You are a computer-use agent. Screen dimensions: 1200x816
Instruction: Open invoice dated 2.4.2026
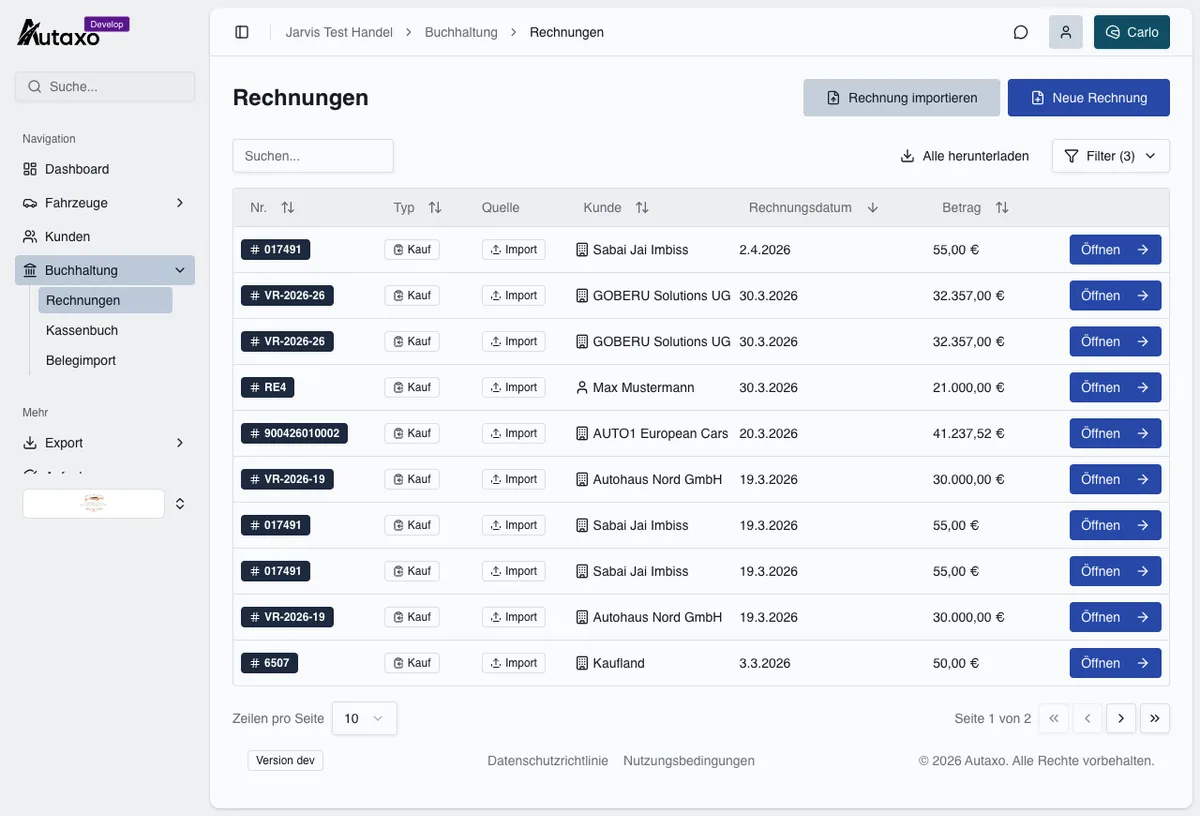[1115, 249]
